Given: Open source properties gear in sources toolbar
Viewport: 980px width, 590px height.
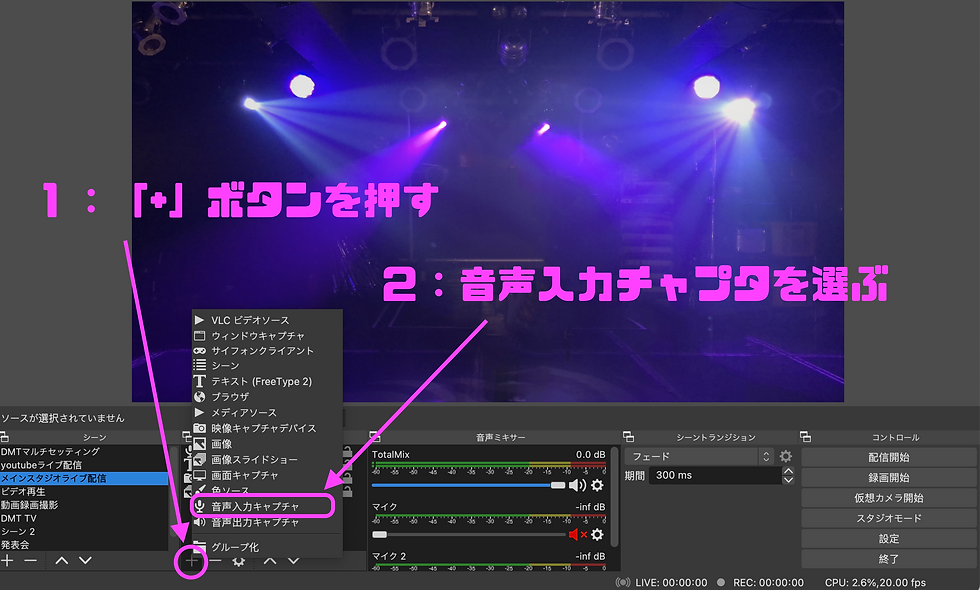Looking at the screenshot, I should tap(238, 561).
